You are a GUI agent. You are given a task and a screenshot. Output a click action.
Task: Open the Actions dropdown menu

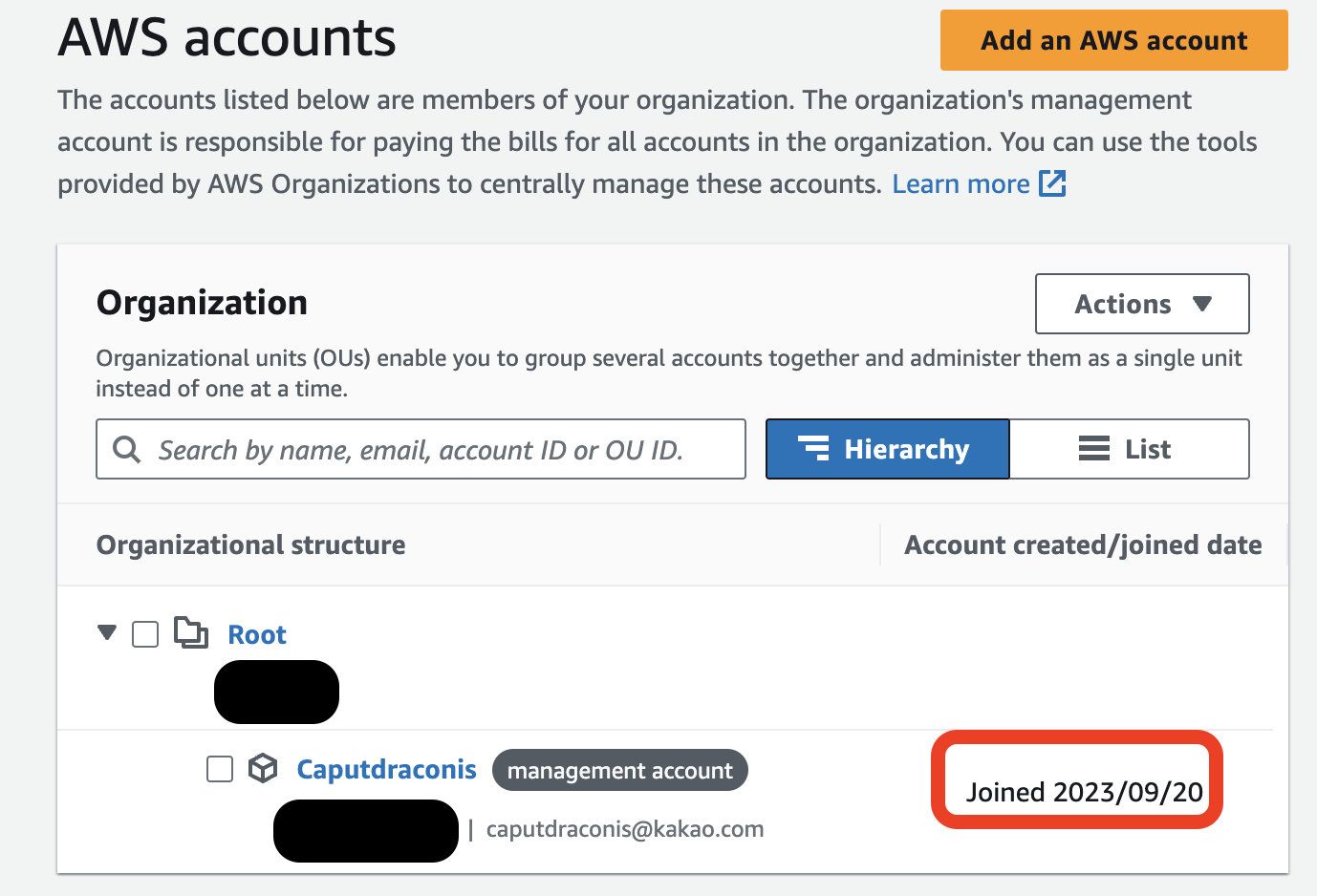coord(1142,304)
